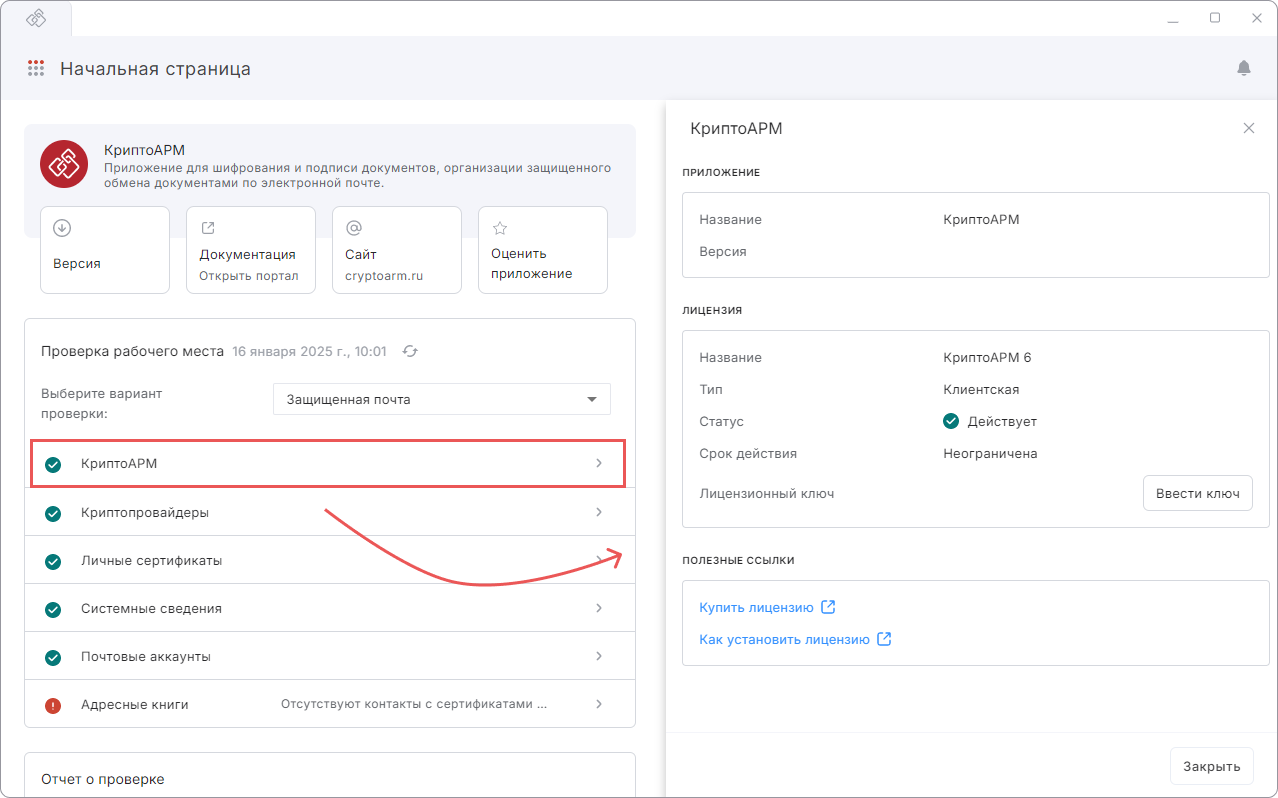Select the КриптоАРМ check item
The height and width of the screenshot is (798, 1278).
pyautogui.click(x=329, y=464)
